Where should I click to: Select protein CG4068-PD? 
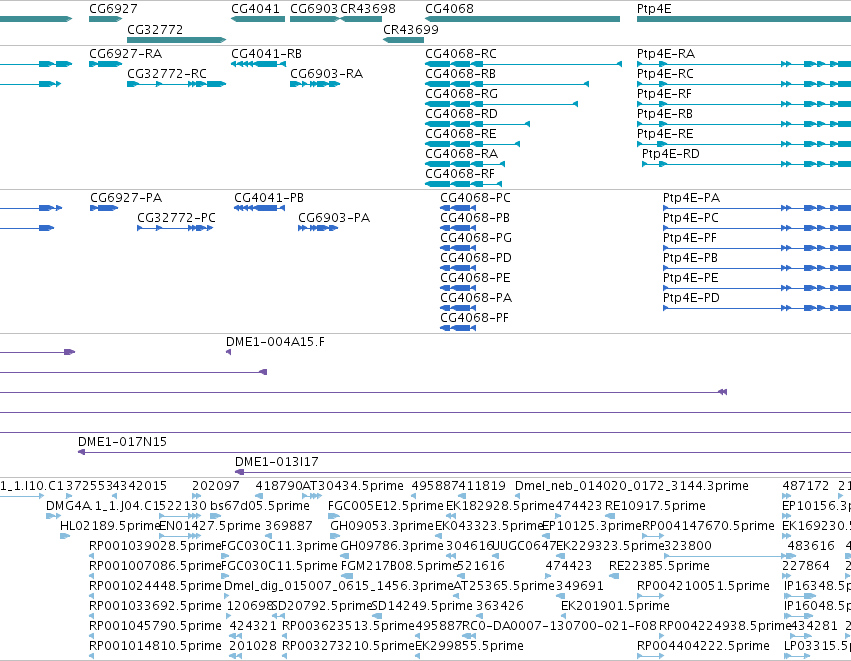tap(458, 268)
